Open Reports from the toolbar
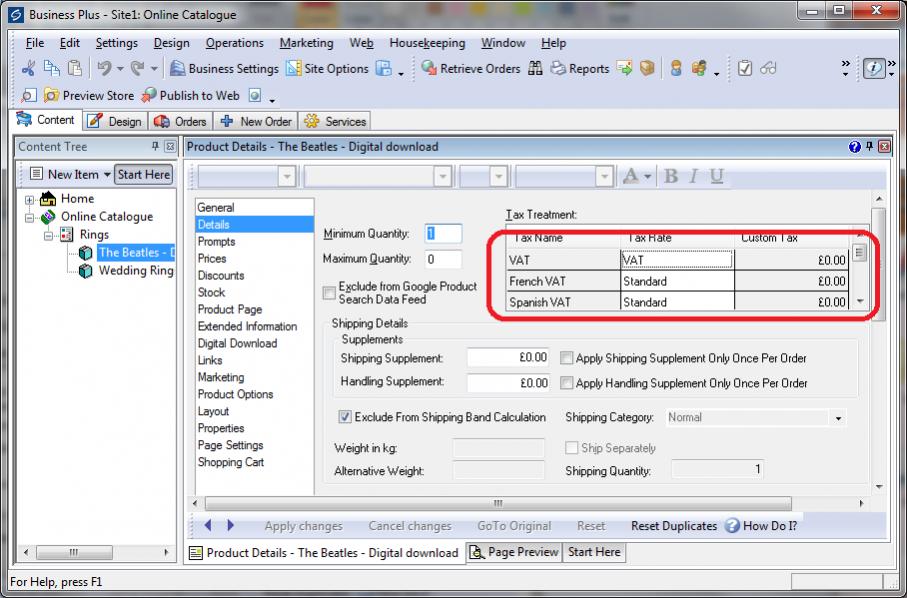Screen dimensions: 907x598 pyautogui.click(x=579, y=69)
